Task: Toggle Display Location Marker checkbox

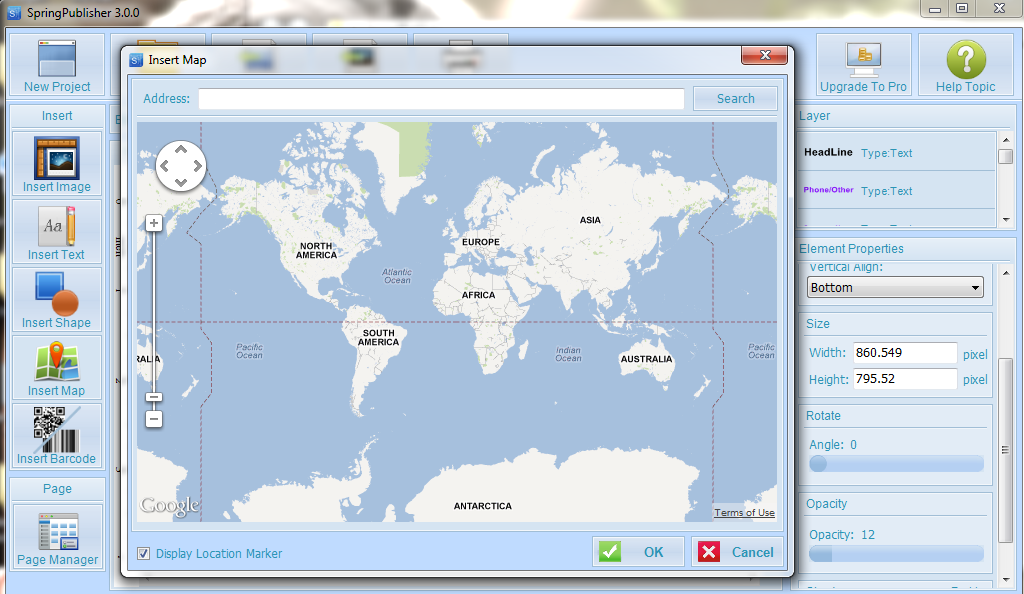Action: click(x=144, y=554)
